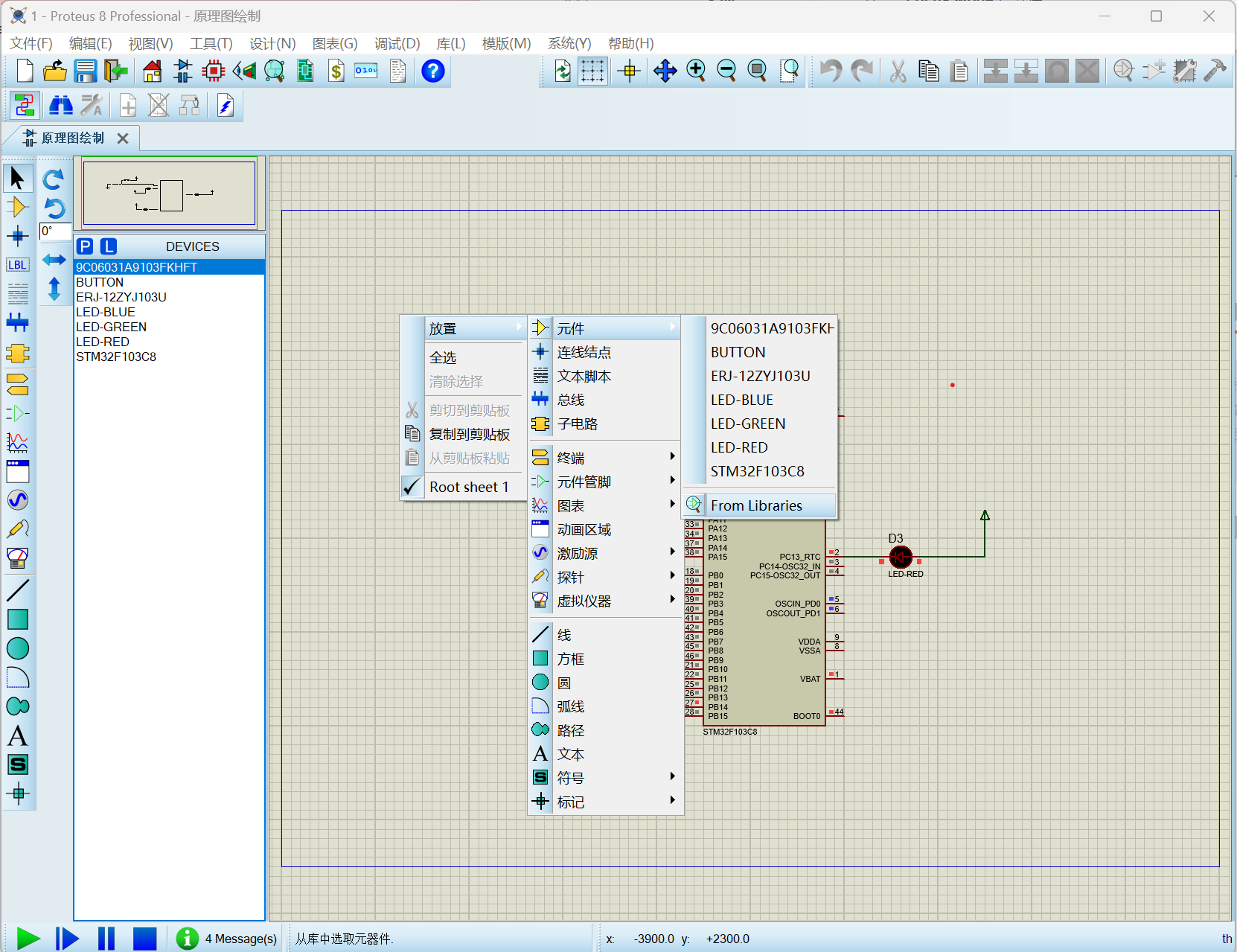Toggle the Root sheet 1 checkmark item
1237x952 pixels.
463,487
